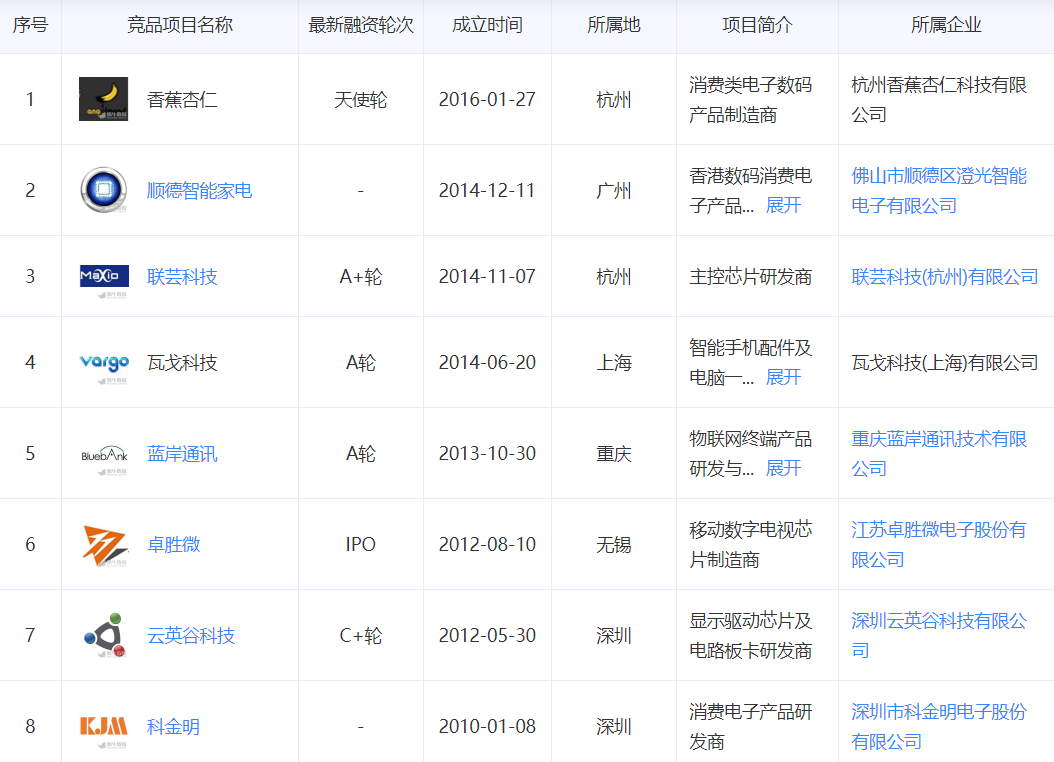
Task: Open the 卓胜微 project link
Action: (173, 544)
